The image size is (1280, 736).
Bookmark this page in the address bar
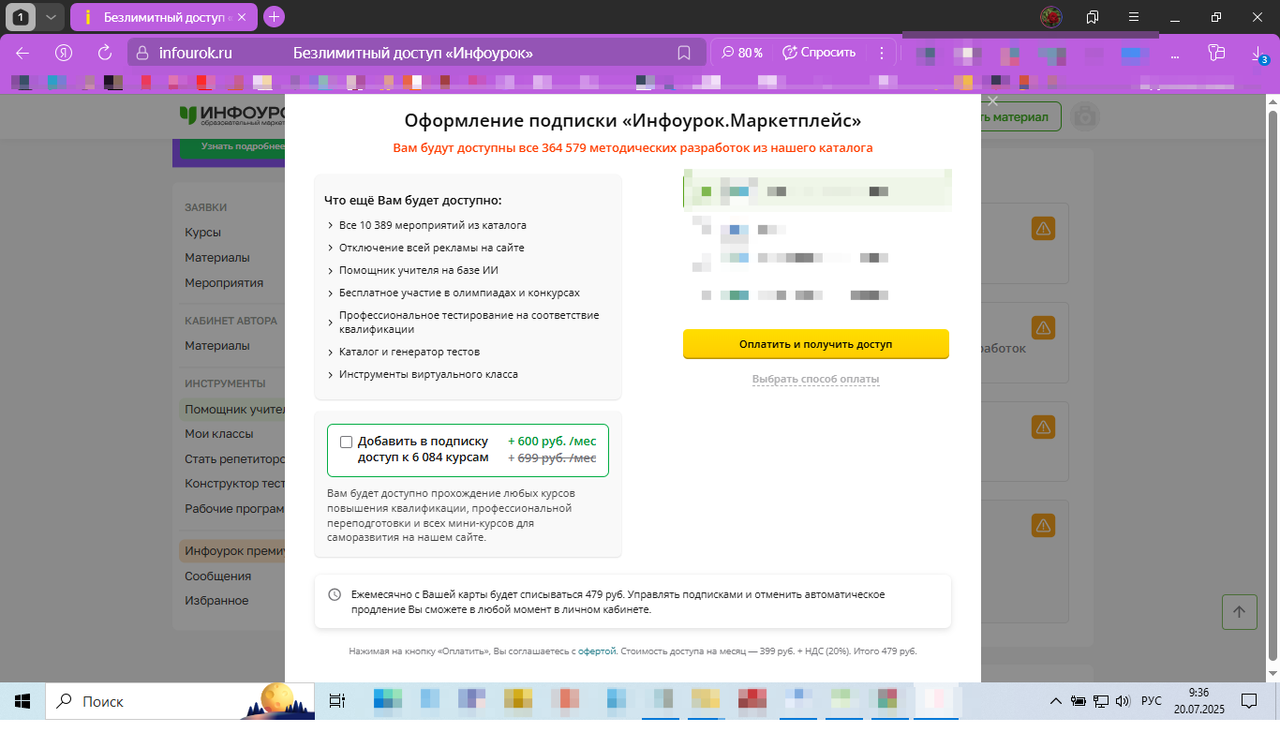click(x=684, y=53)
